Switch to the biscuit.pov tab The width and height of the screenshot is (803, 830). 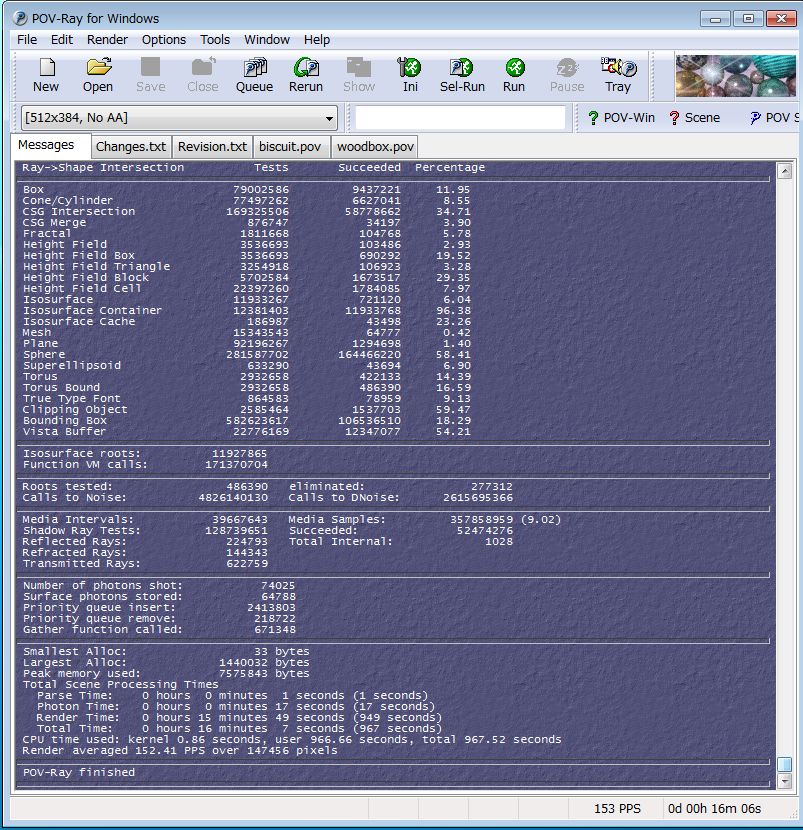pos(290,147)
